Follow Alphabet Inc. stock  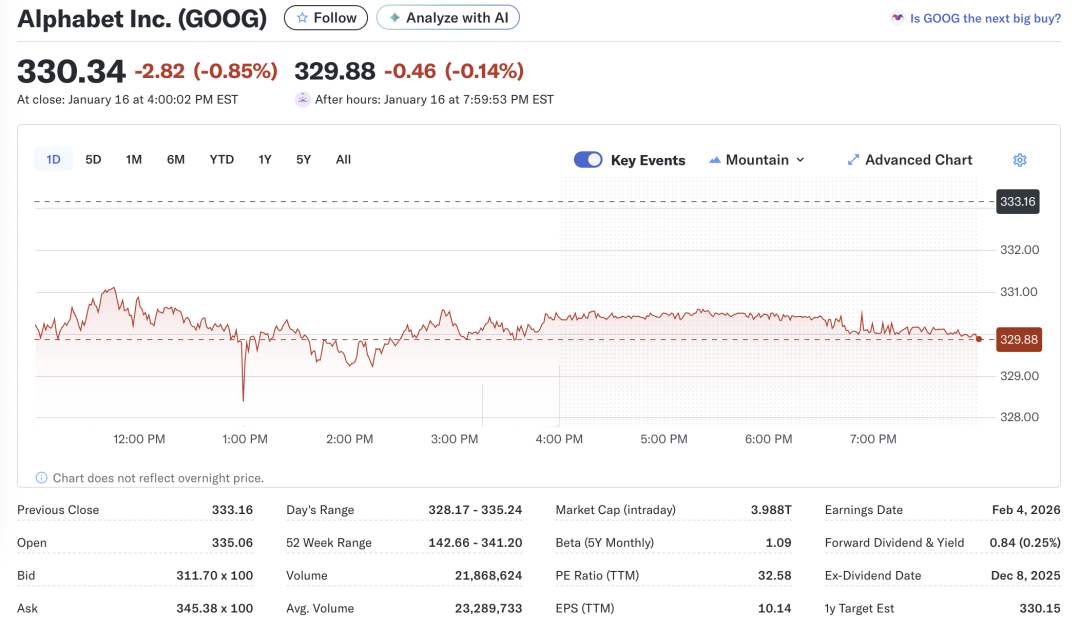325,17
